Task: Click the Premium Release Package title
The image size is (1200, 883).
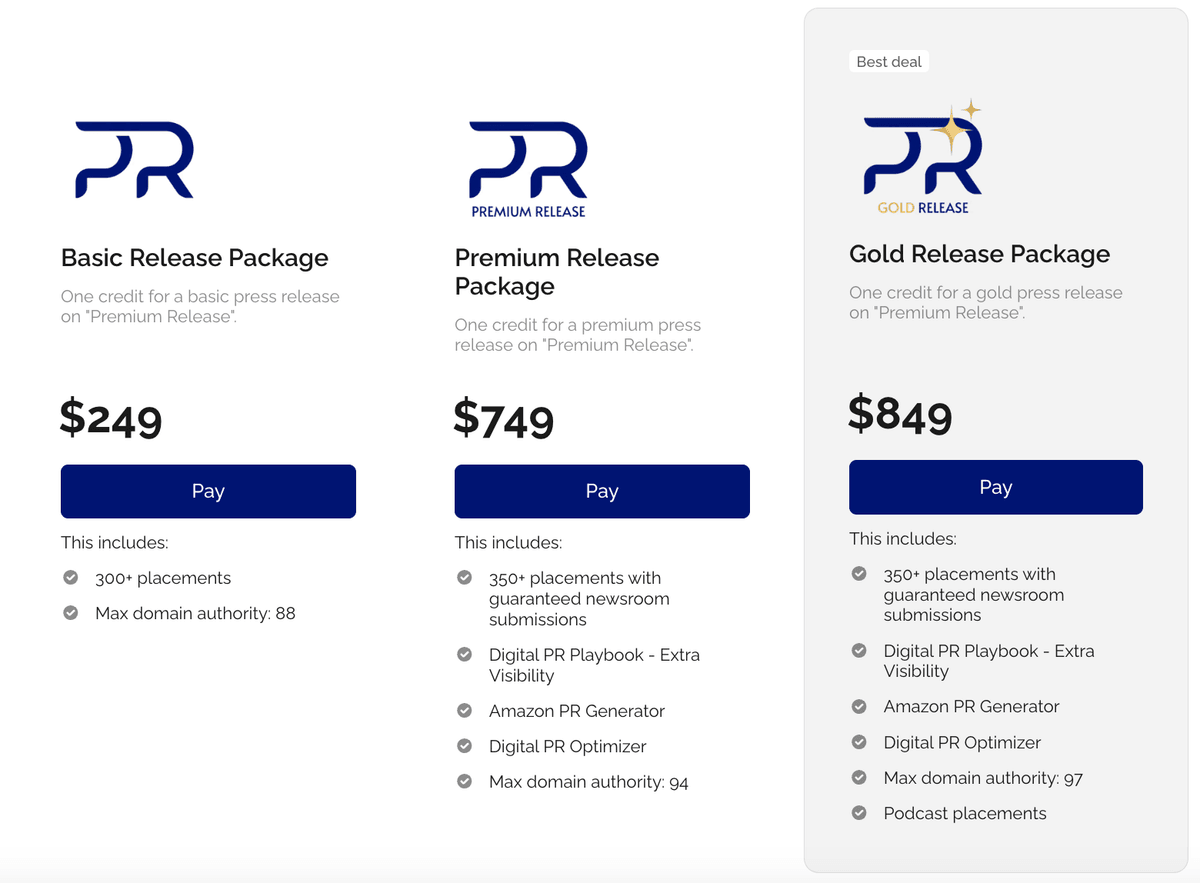Action: pos(556,271)
